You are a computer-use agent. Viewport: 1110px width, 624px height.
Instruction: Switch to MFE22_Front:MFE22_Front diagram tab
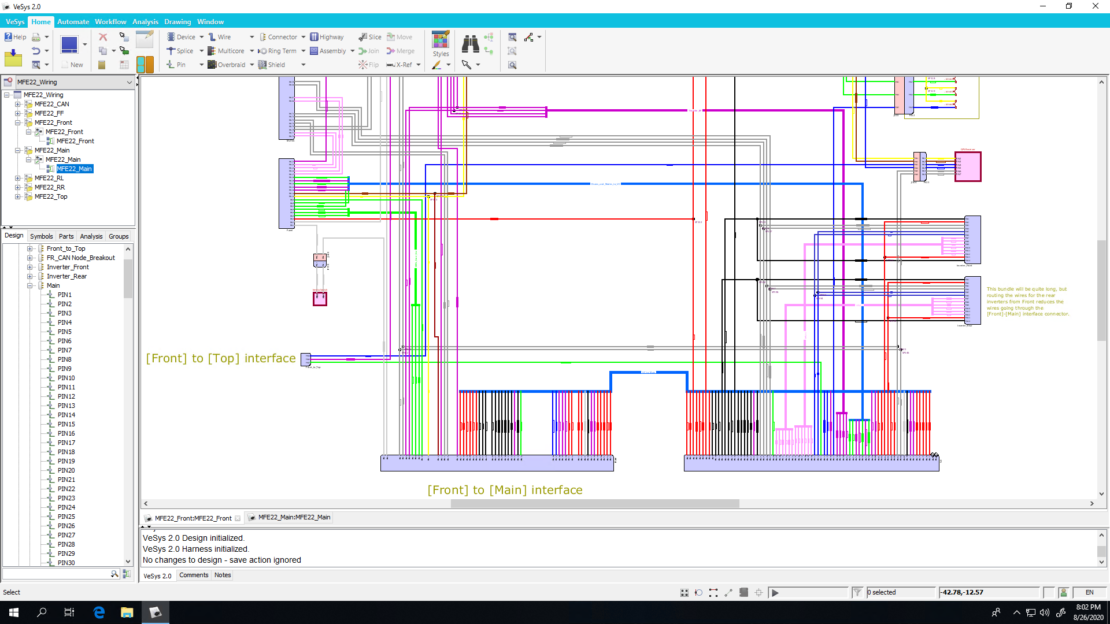coord(193,518)
